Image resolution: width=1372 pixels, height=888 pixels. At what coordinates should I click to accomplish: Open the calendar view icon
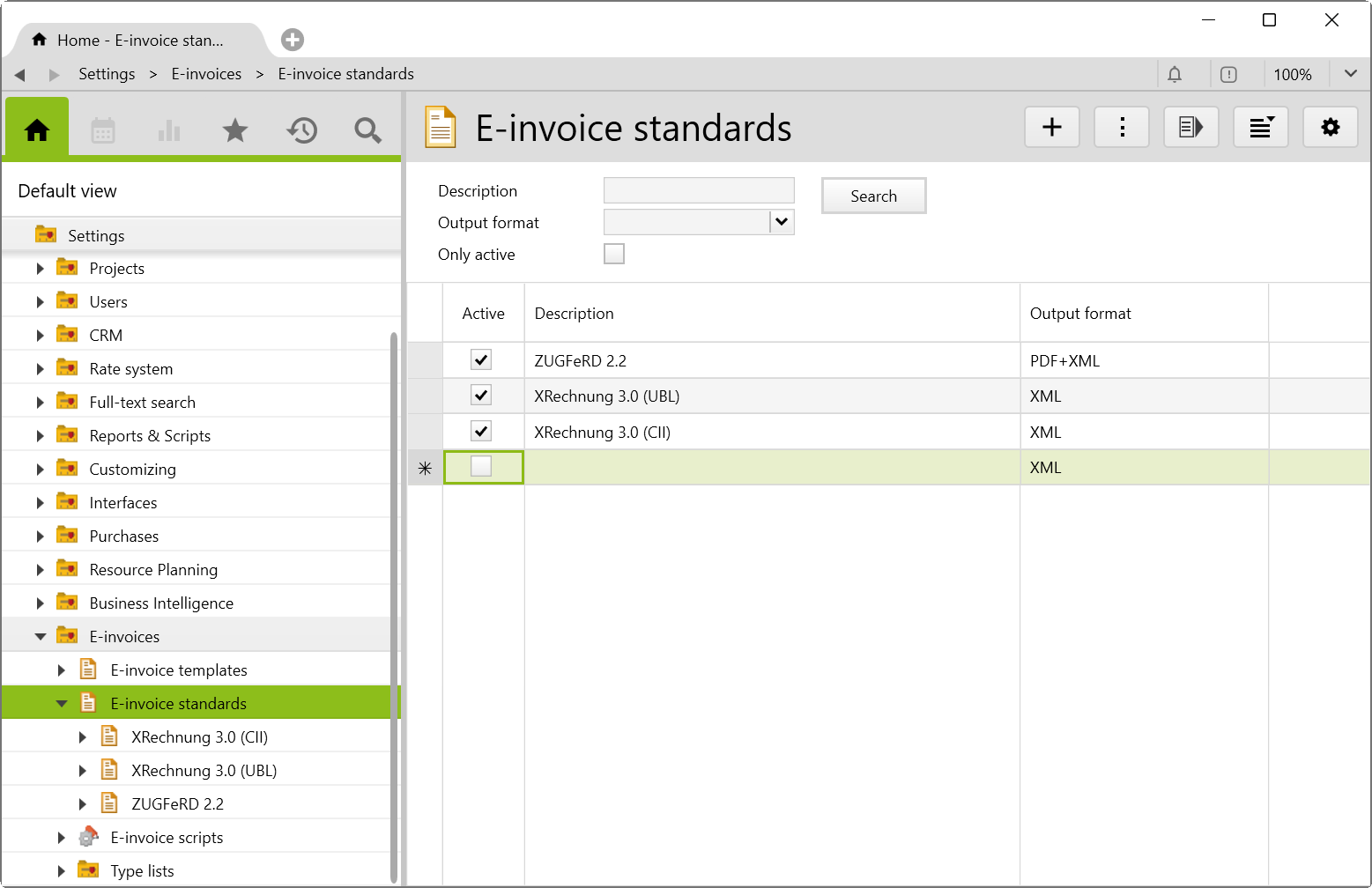tap(103, 131)
